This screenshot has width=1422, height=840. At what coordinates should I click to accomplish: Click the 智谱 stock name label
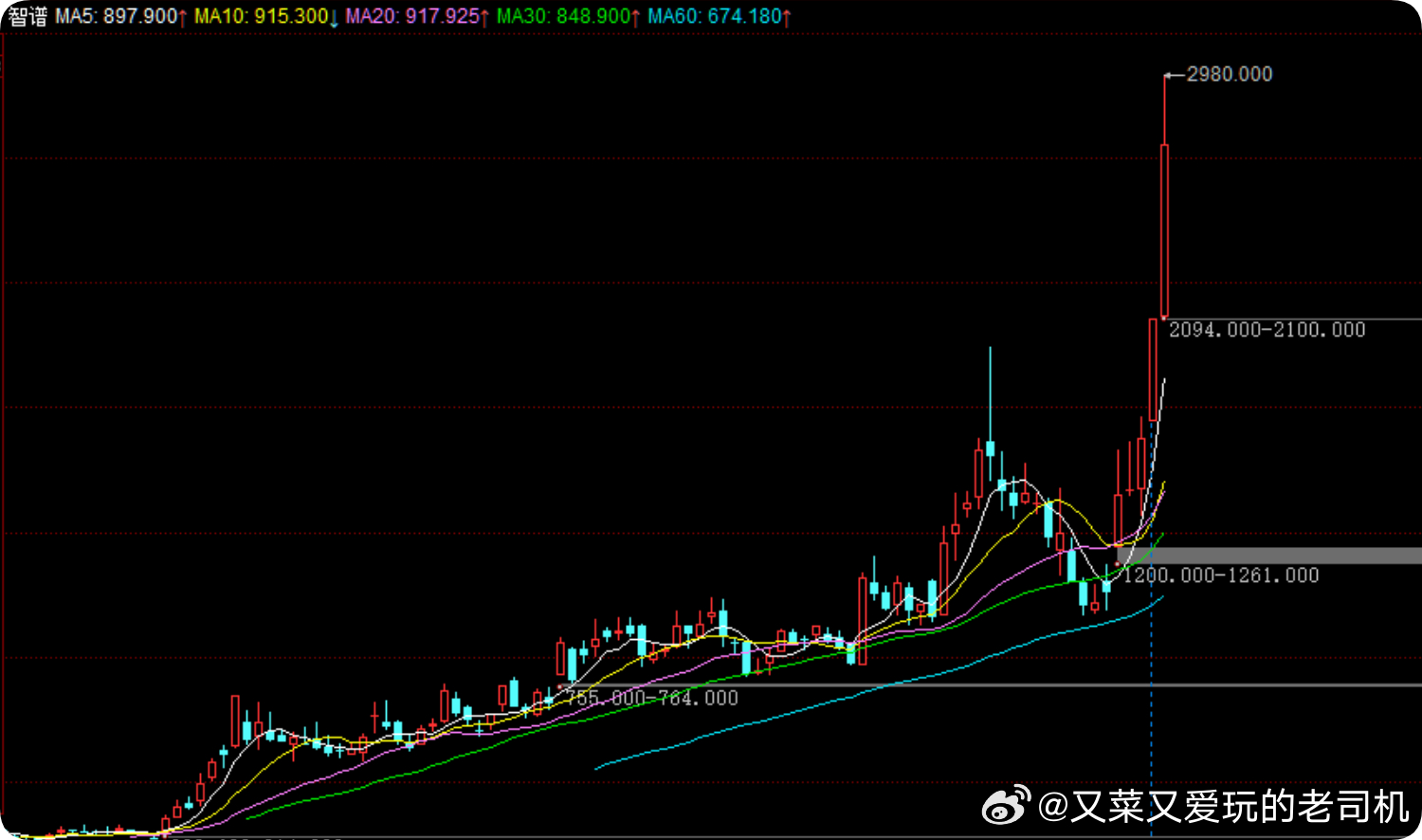pos(27,16)
